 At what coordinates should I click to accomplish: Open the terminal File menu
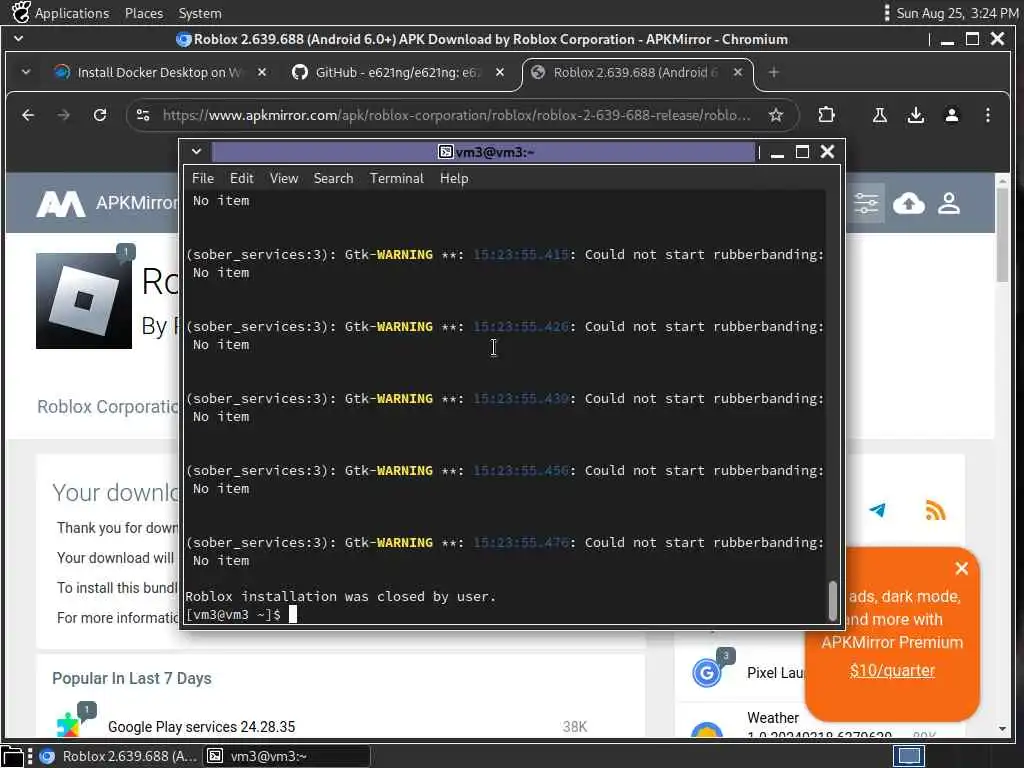click(x=202, y=178)
